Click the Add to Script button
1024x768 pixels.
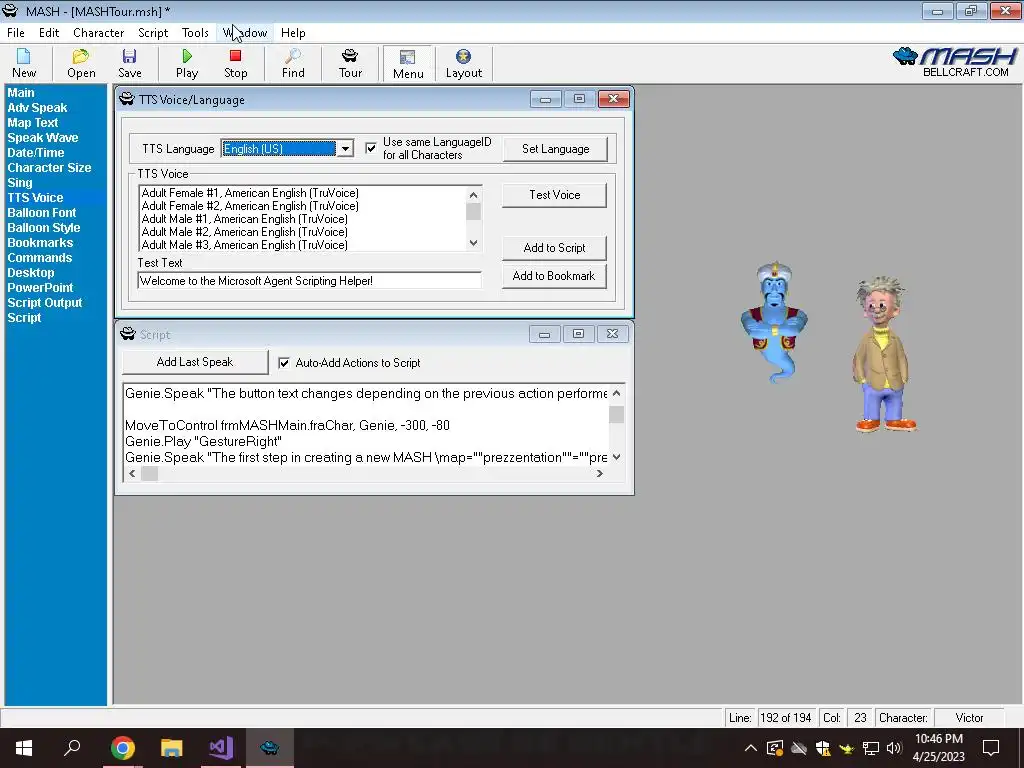[x=554, y=248]
